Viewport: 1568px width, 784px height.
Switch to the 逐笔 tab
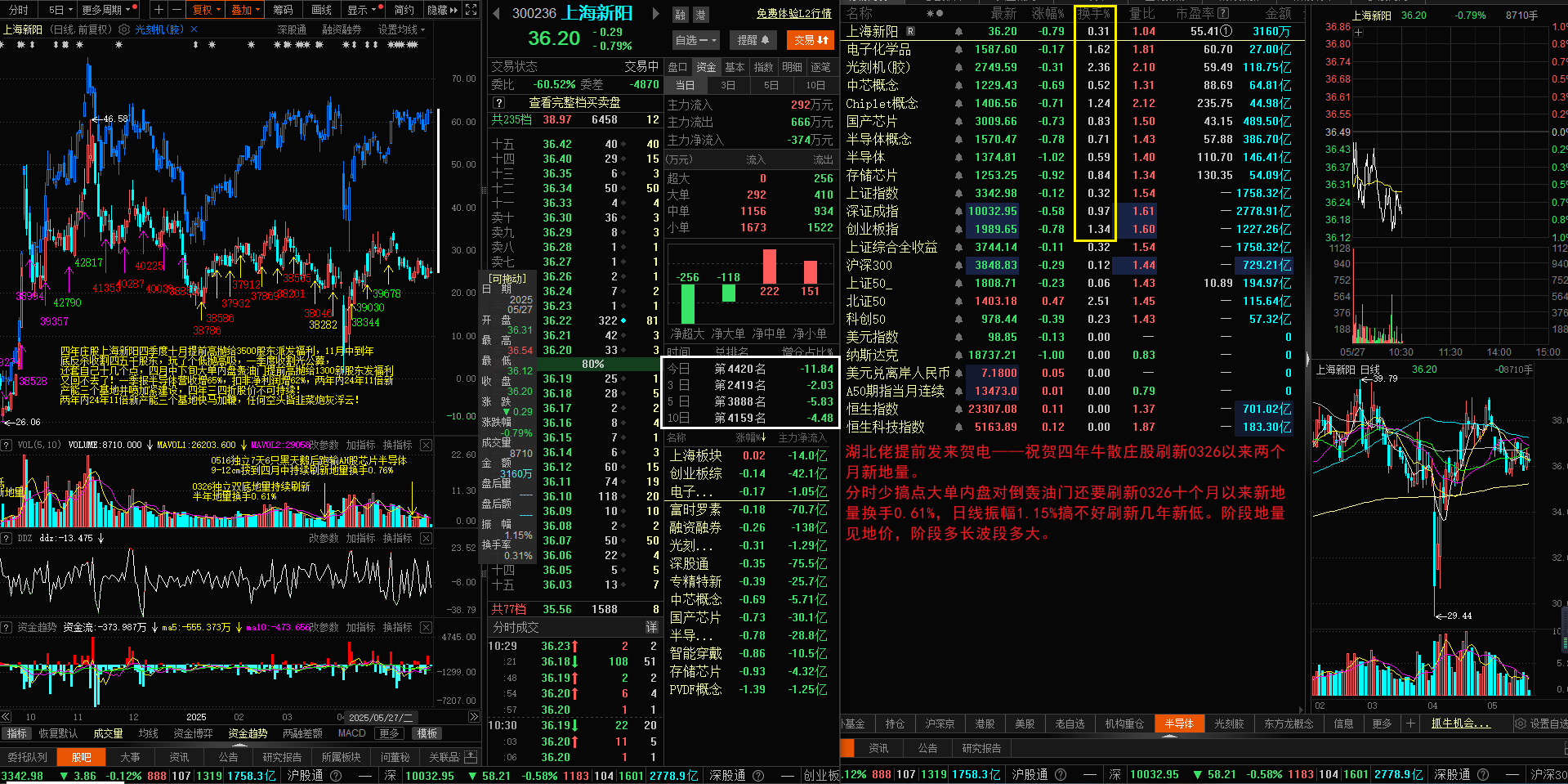[820, 67]
